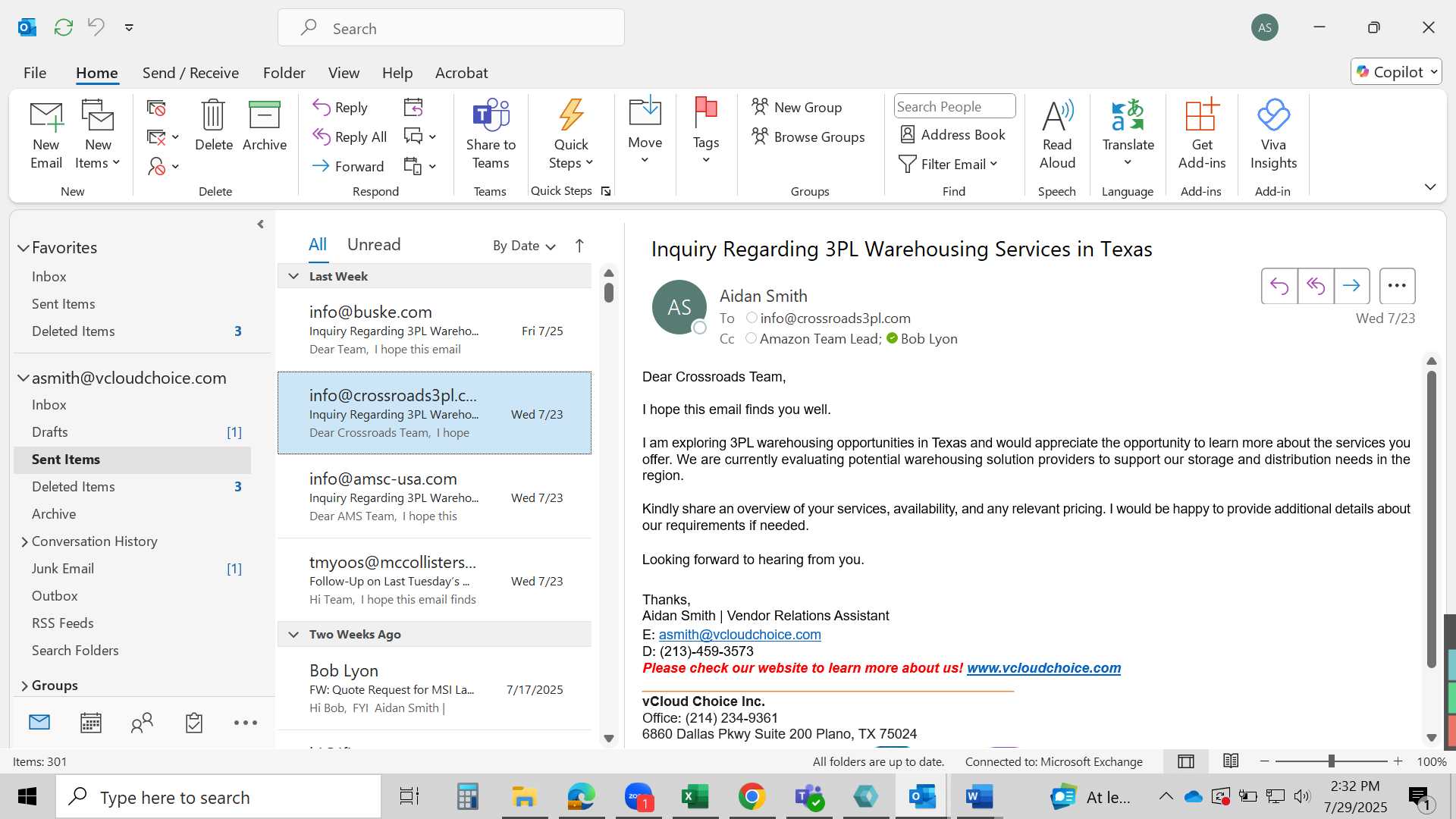Viewport: 1456px width, 819px height.
Task: Open the asmith@vcloudchoice.com email link
Action: coord(739,635)
